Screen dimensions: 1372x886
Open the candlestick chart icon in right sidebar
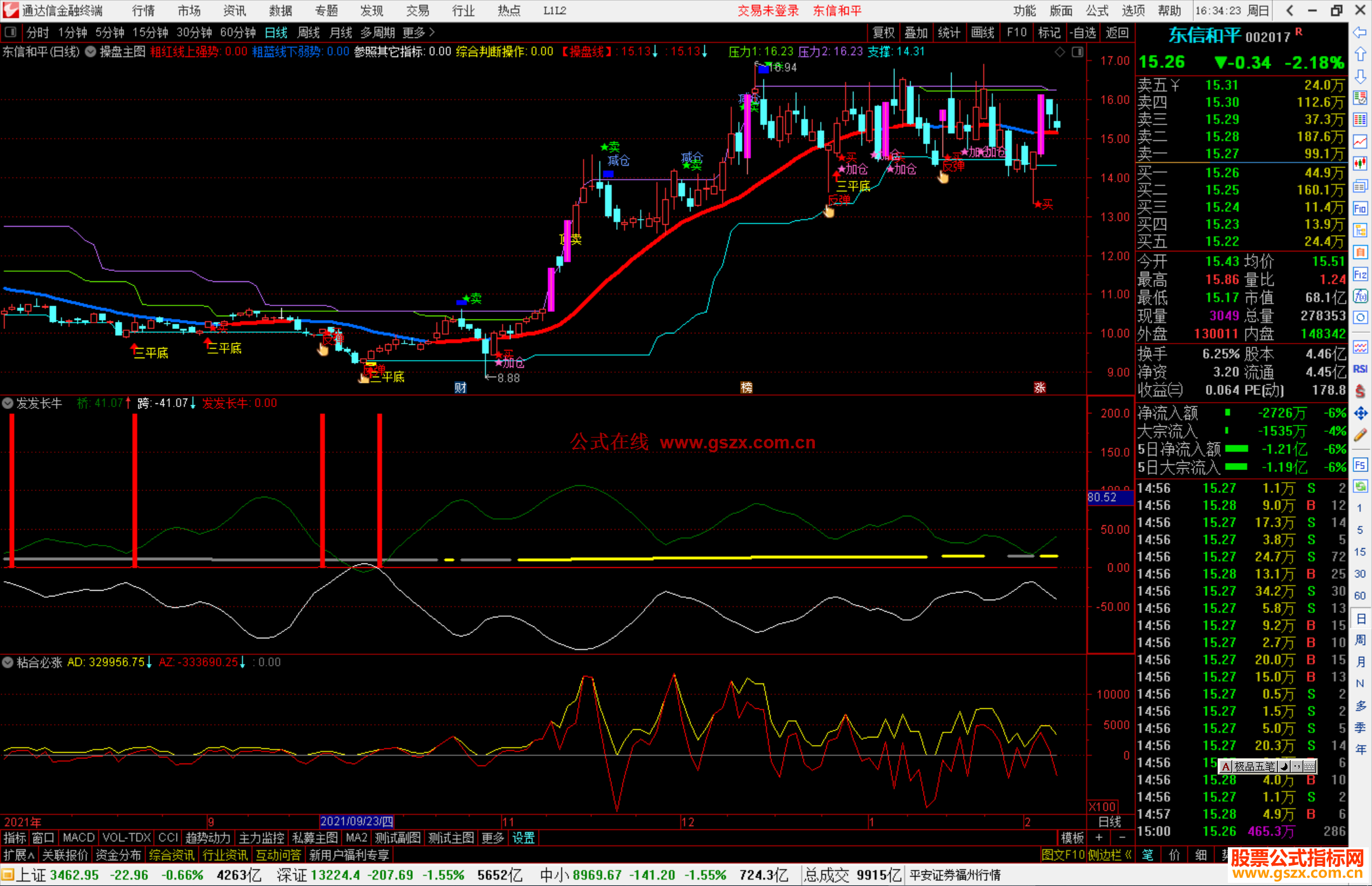click(x=1360, y=163)
